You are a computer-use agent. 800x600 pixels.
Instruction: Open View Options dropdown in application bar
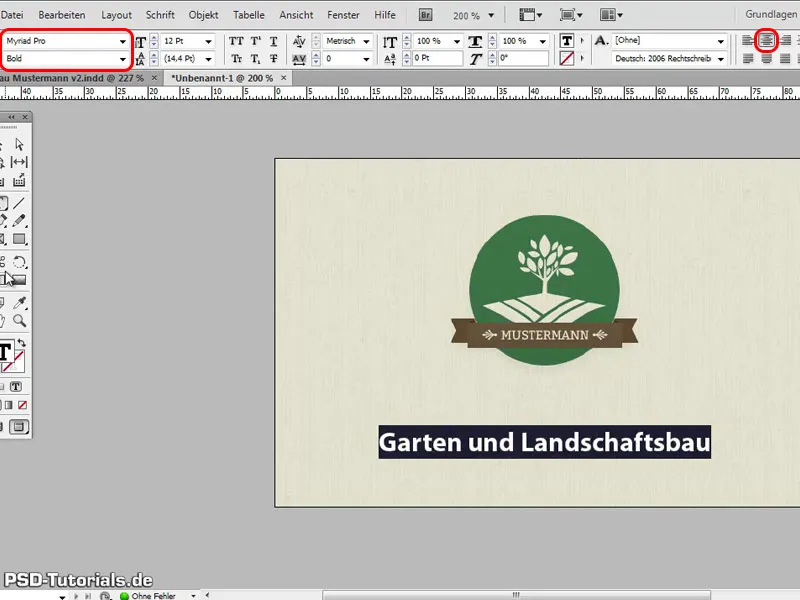click(531, 15)
